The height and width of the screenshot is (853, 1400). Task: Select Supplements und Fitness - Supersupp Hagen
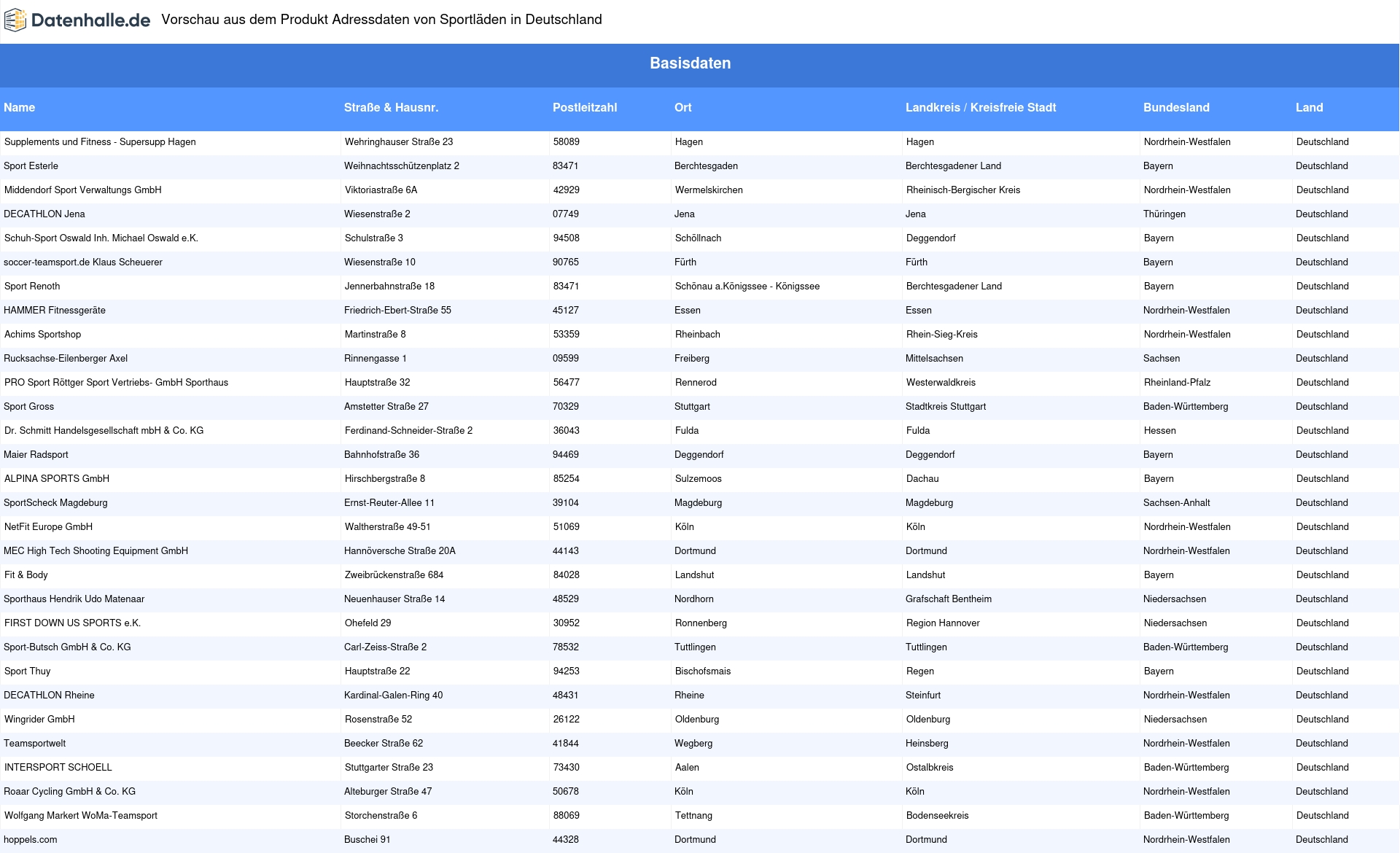100,142
